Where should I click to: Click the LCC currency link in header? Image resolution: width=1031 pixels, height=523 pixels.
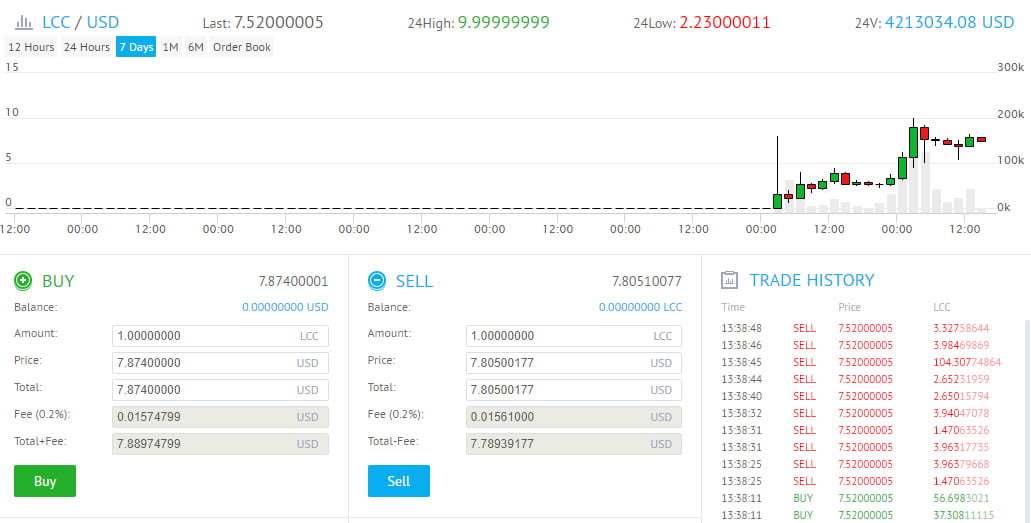click(56, 22)
